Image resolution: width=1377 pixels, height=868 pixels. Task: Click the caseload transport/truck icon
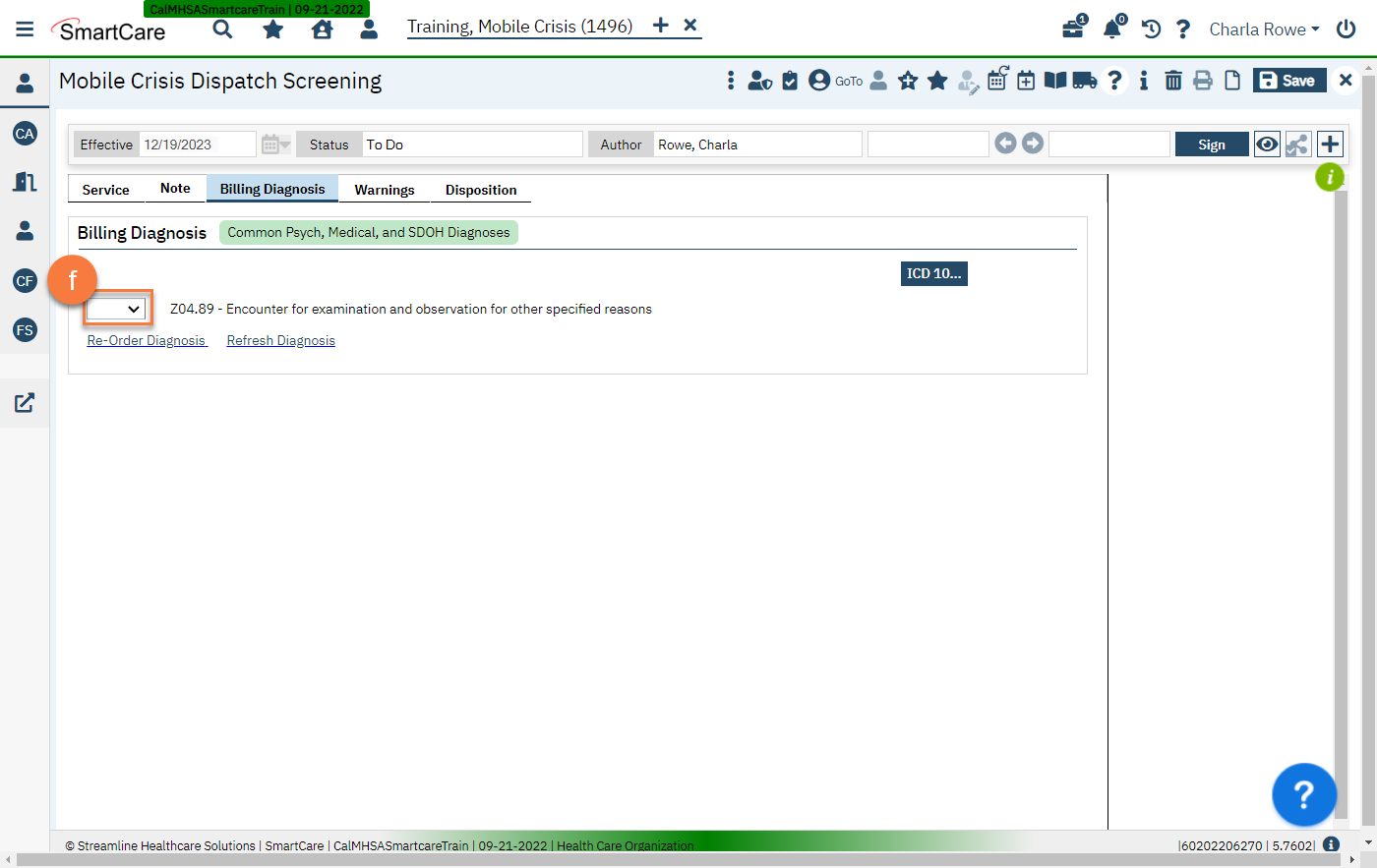point(1085,80)
